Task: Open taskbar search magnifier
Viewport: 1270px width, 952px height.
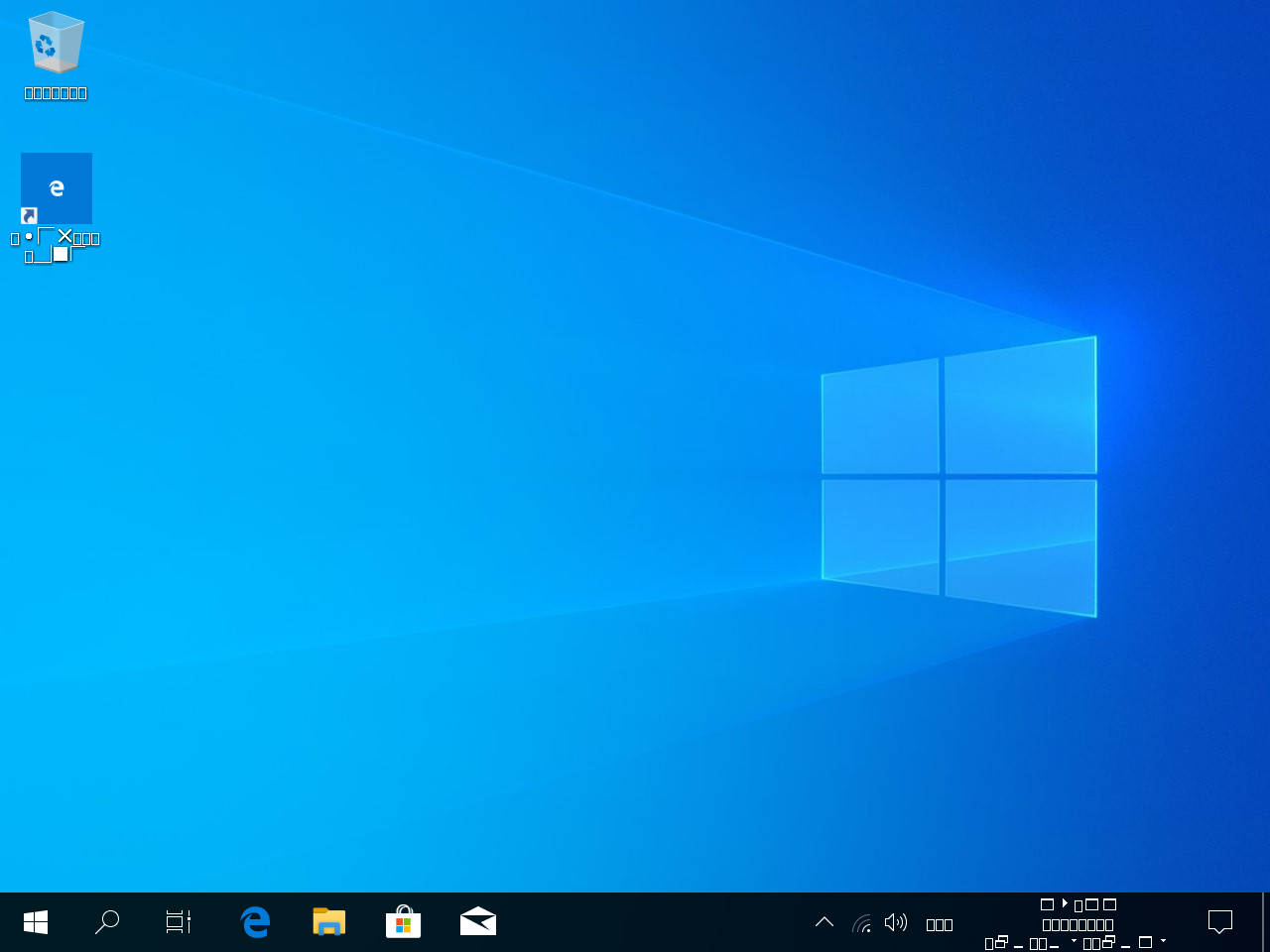Action: [107, 922]
